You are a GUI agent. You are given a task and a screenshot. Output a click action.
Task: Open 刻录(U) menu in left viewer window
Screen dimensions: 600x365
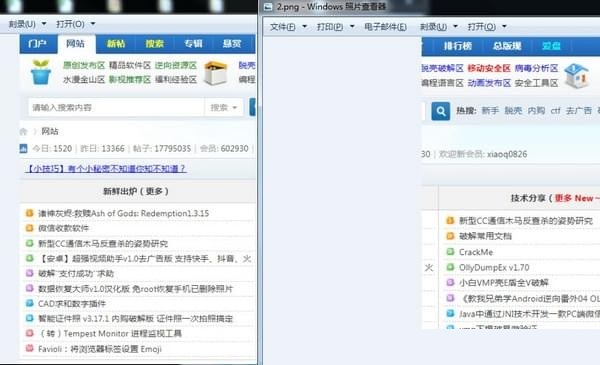click(27, 24)
